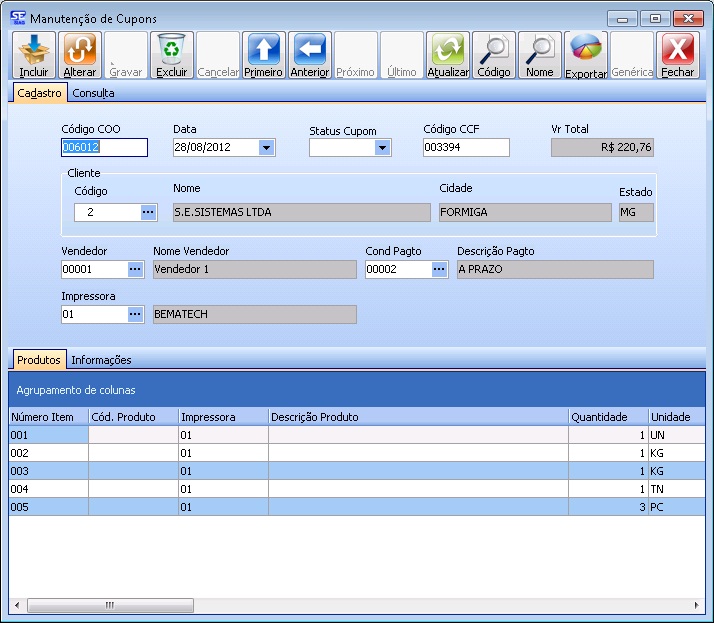Screen dimensions: 714x623
Task: Click the Cond Pagto lookup ellipsis button
Action: tap(439, 269)
